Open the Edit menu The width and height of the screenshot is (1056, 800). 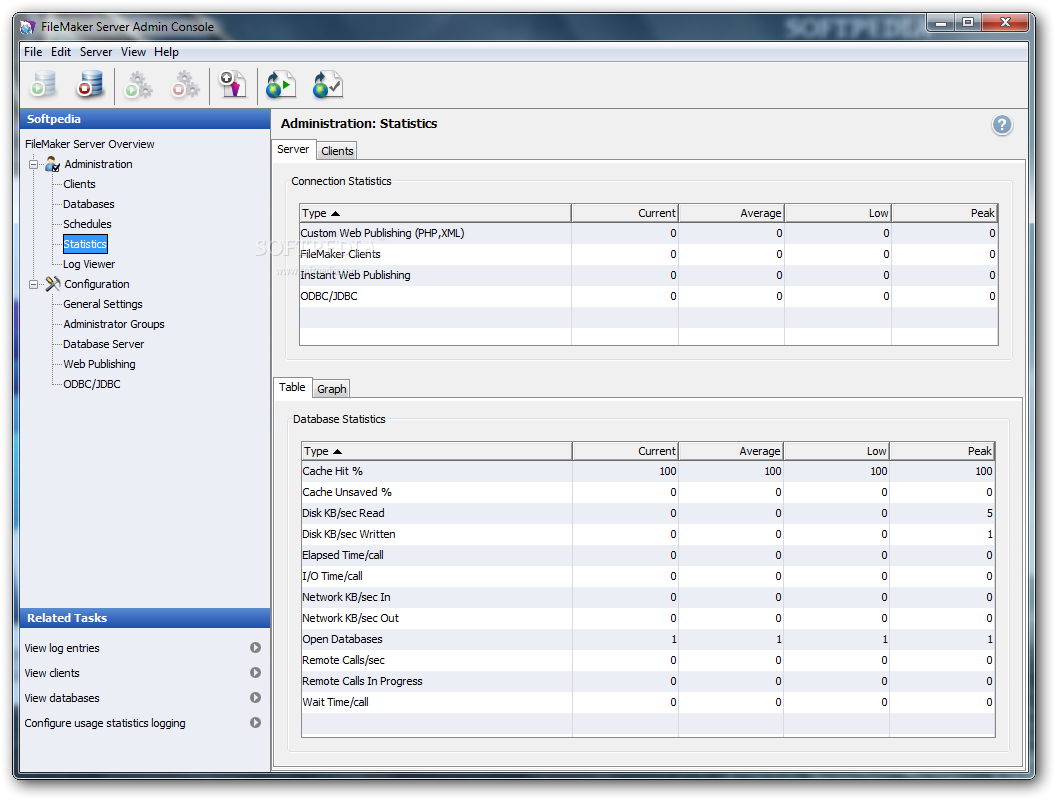click(x=61, y=52)
